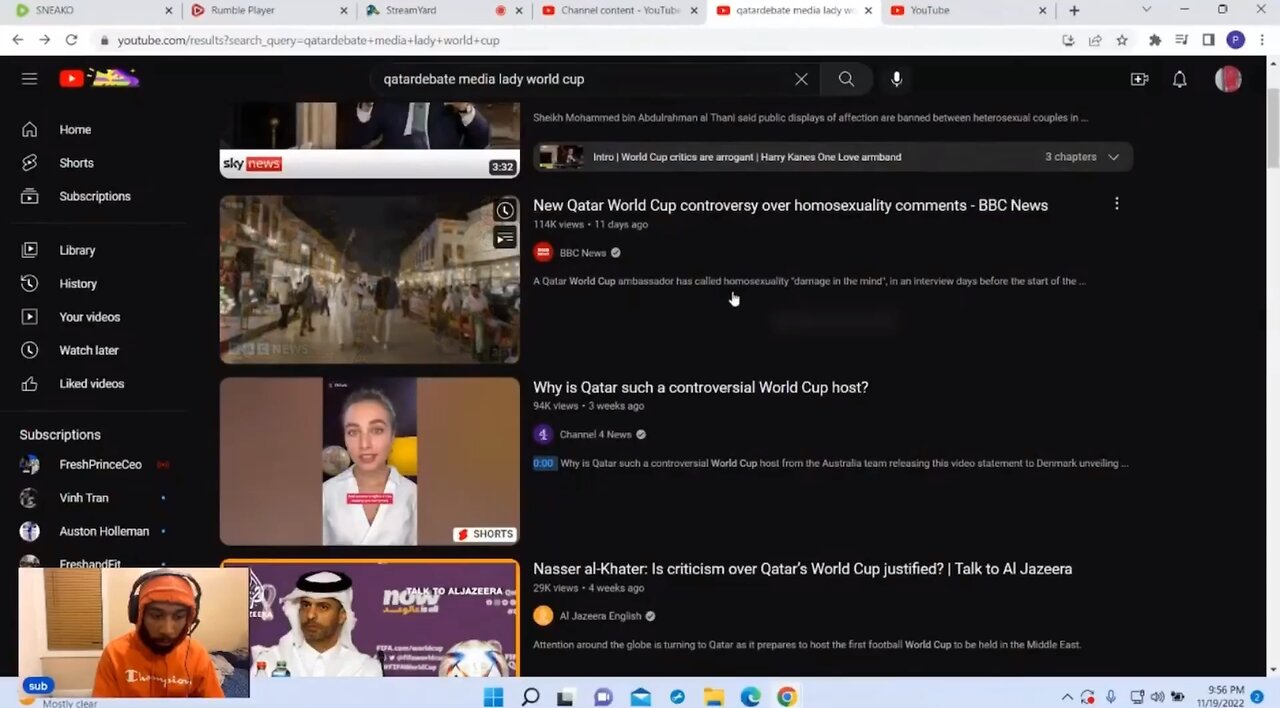Screen dimensions: 1280x708
Task: Open the BBC News street scene thumbnail
Action: tap(369, 279)
